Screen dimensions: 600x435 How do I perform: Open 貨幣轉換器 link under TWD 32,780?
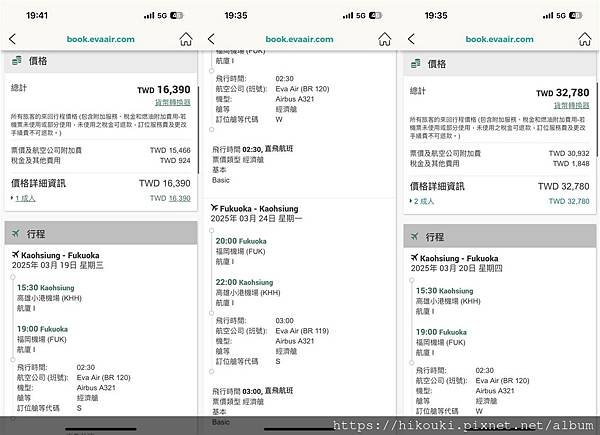point(571,105)
